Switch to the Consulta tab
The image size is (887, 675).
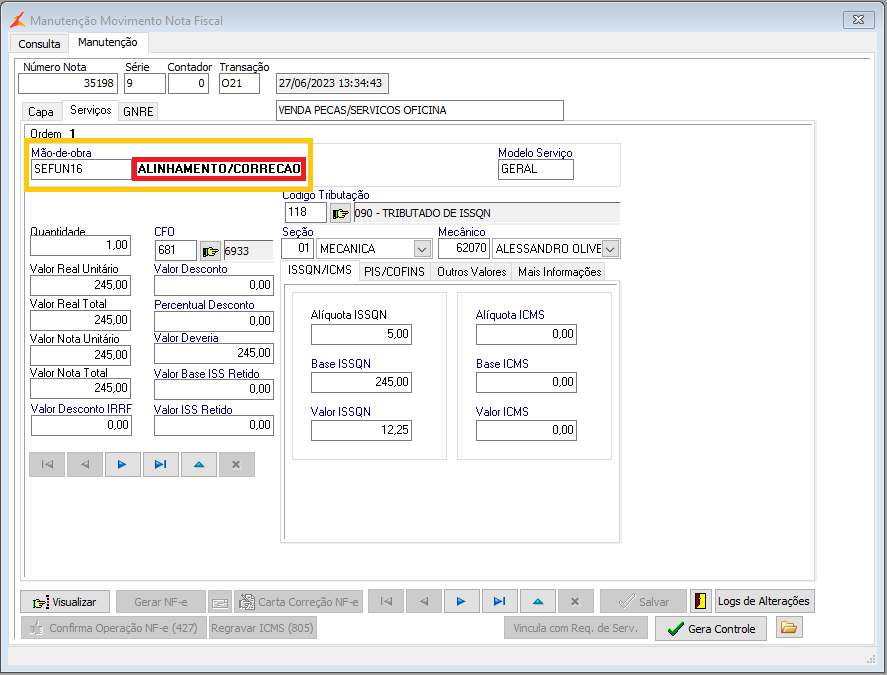coord(40,44)
